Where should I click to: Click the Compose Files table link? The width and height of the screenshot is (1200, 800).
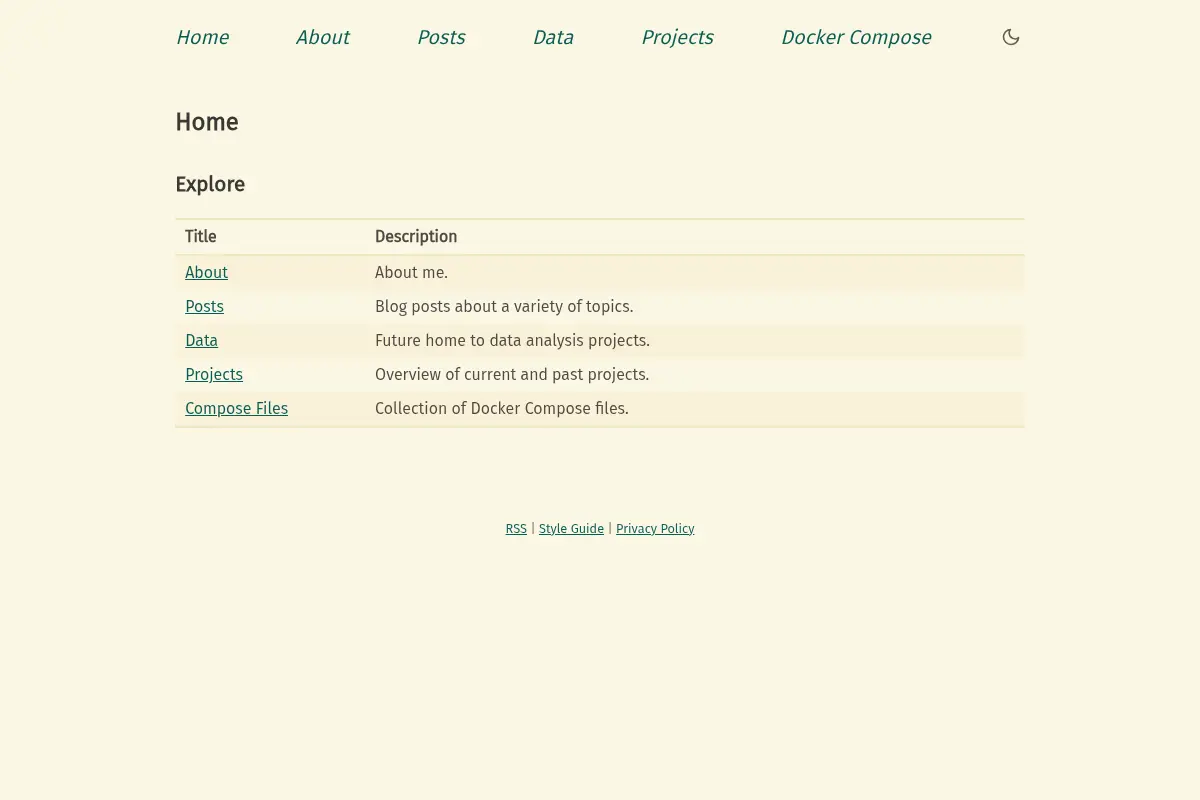point(236,408)
